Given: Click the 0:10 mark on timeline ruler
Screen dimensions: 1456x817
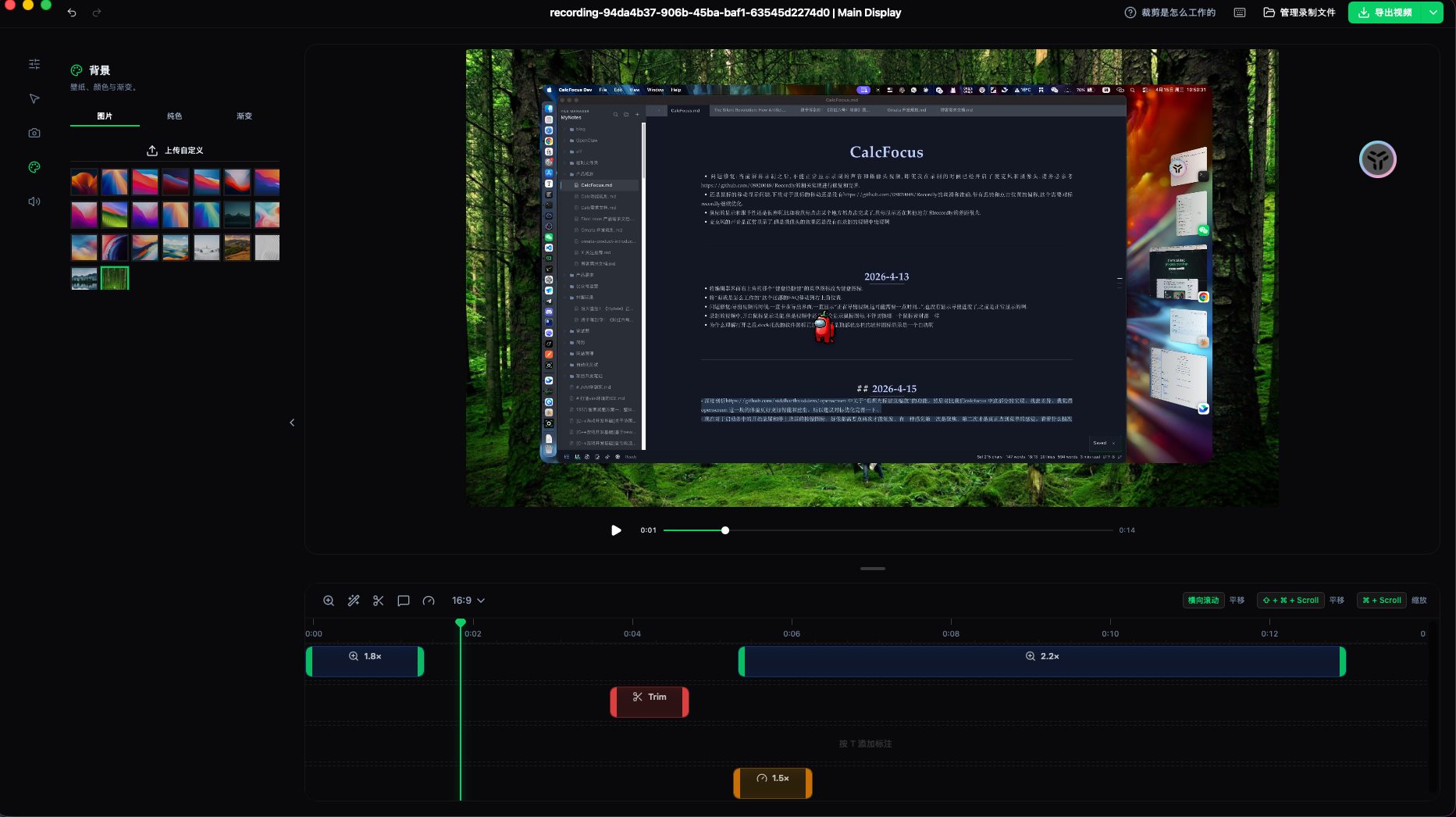Looking at the screenshot, I should coord(1110,633).
